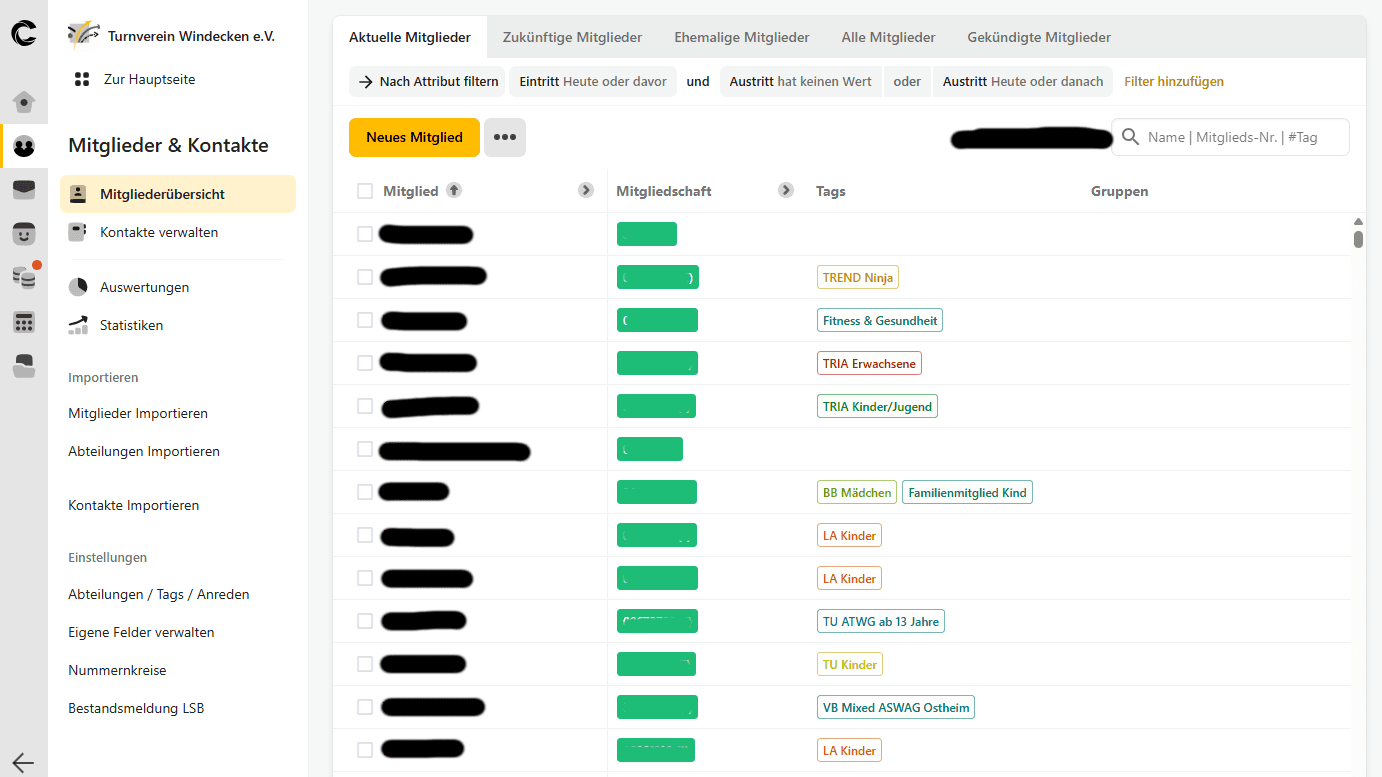This screenshot has width=1382, height=777.
Task: Click the Zur Hauptseite grid icon
Action: pyautogui.click(x=82, y=79)
